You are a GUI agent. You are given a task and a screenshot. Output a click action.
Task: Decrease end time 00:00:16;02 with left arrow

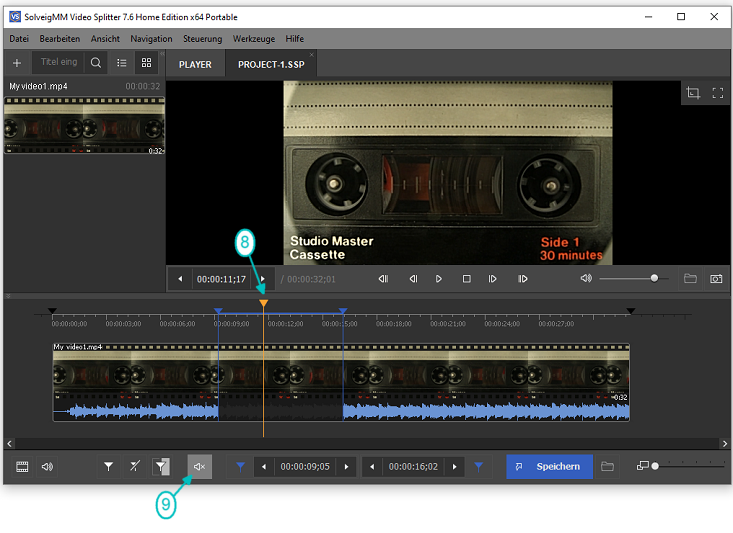[372, 466]
